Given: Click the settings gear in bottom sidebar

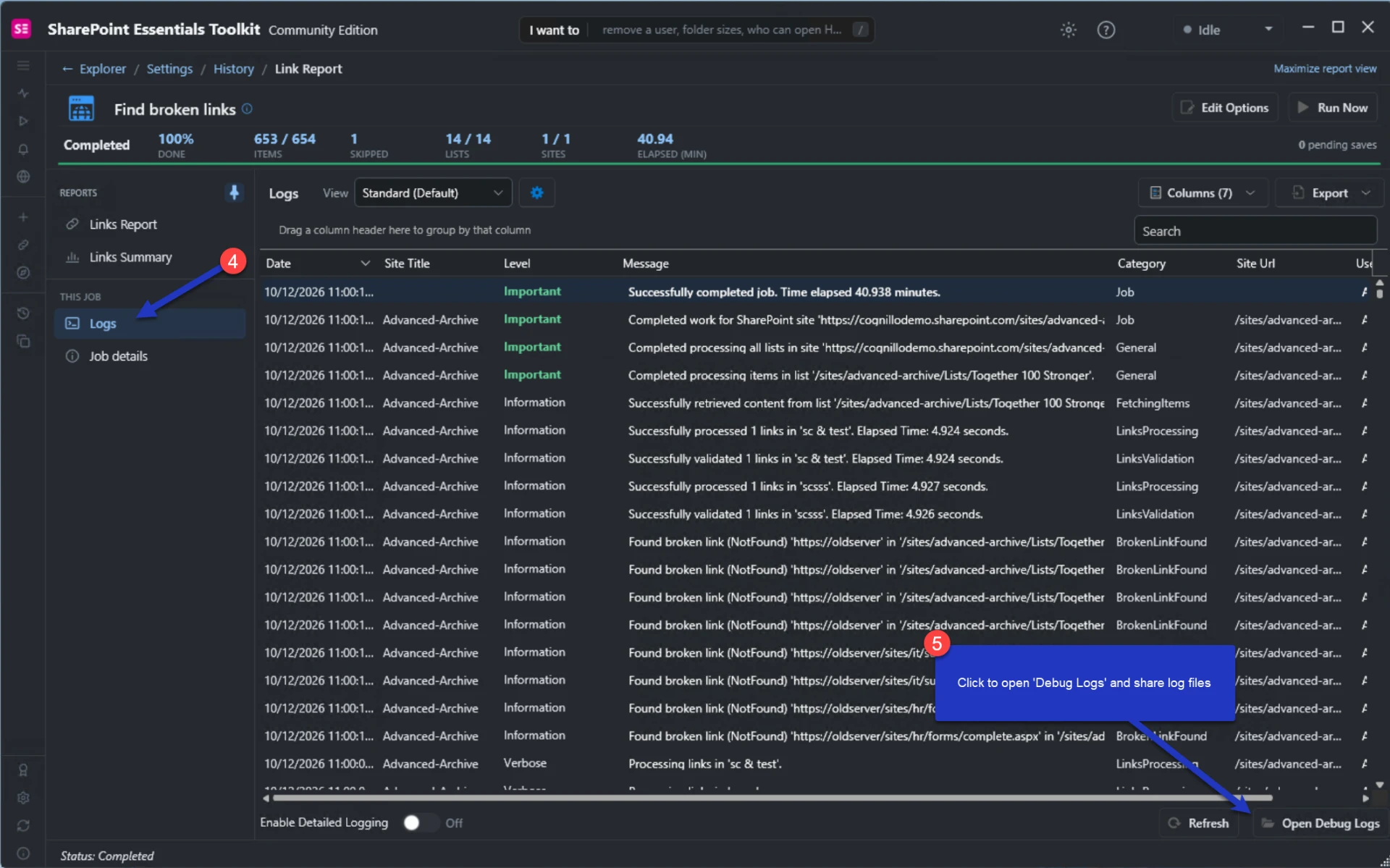Looking at the screenshot, I should tap(23, 798).
